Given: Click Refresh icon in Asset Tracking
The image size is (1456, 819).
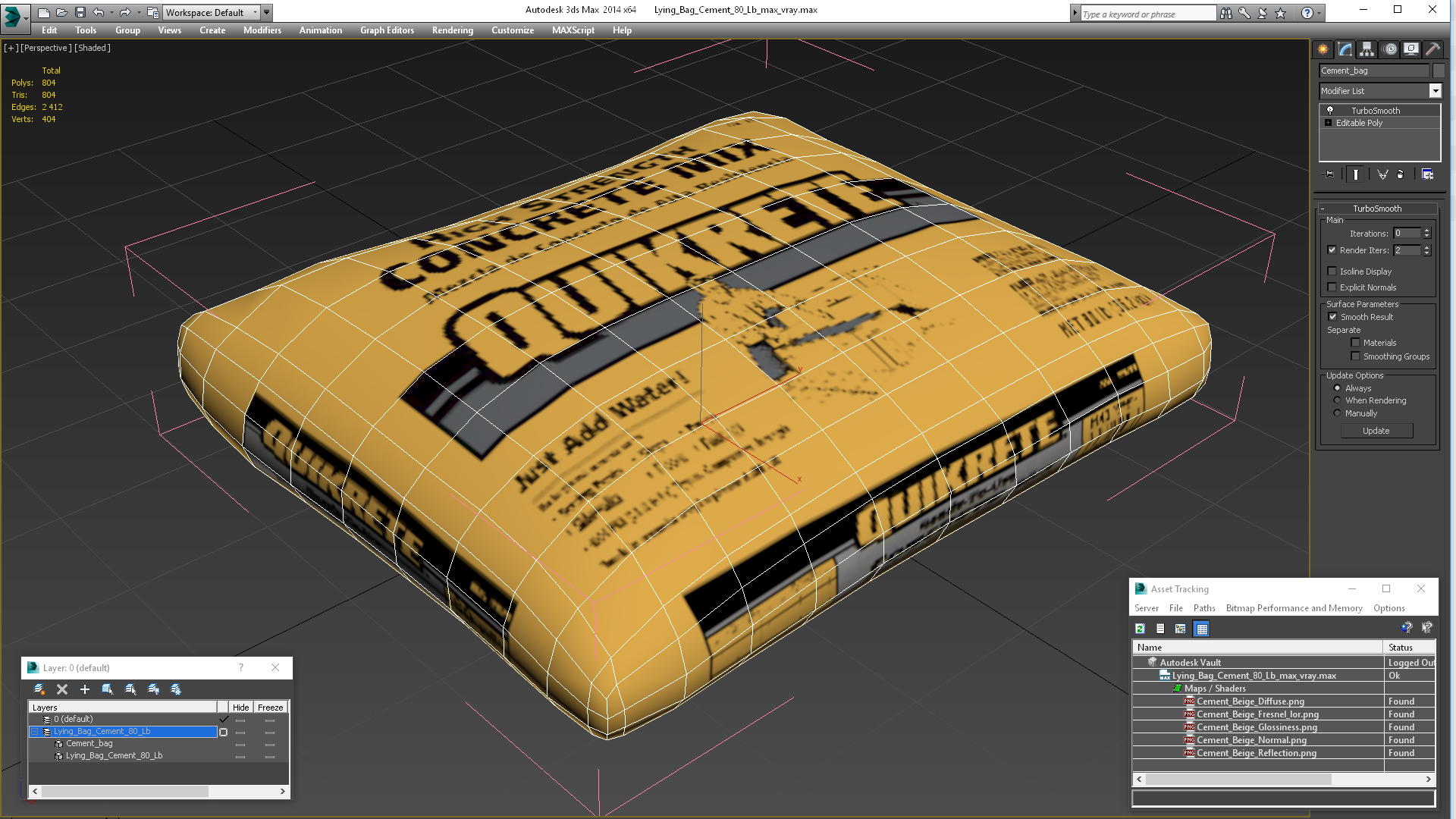Looking at the screenshot, I should coord(1140,629).
